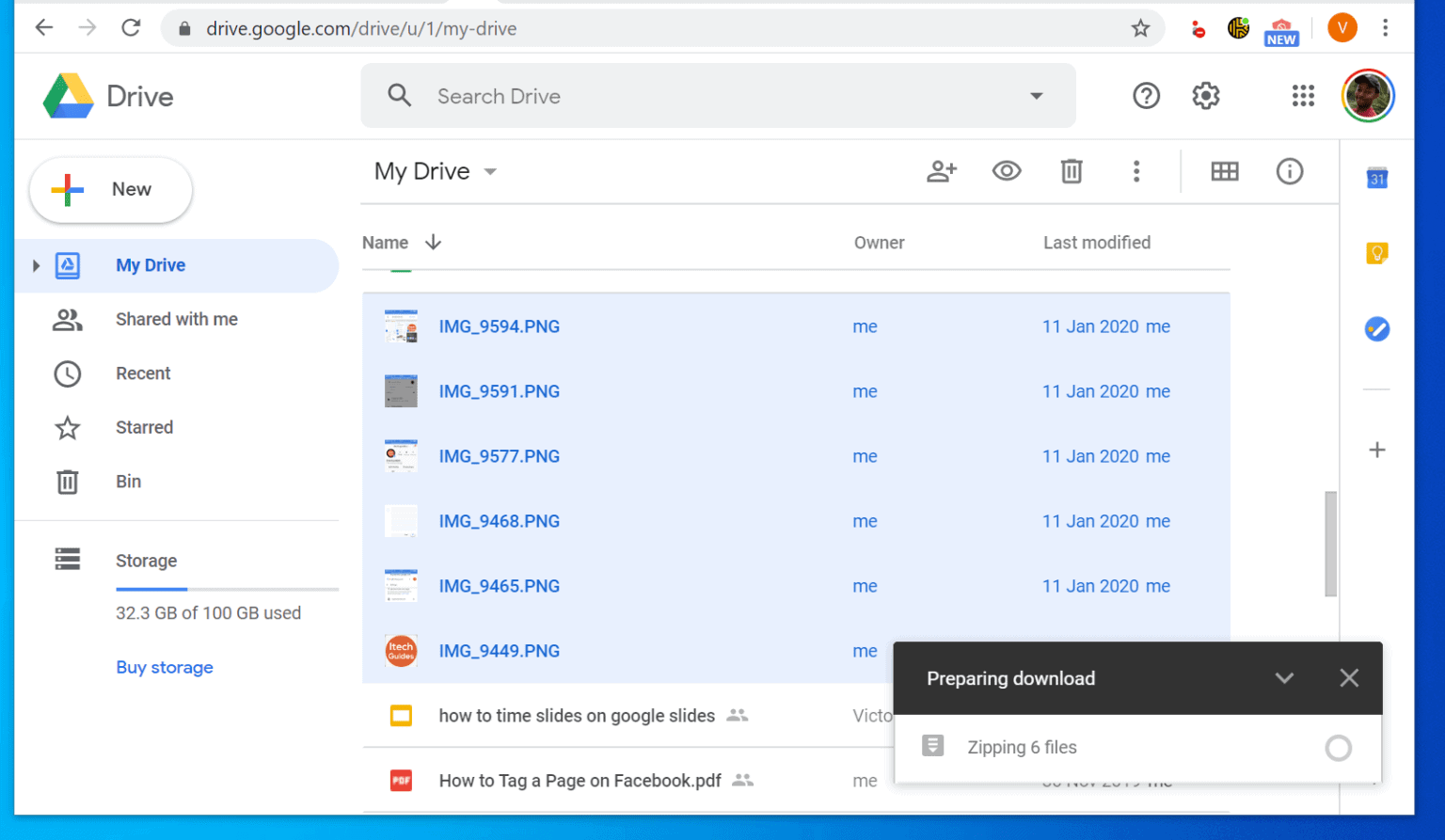This screenshot has width=1445, height=840.
Task: Go to the Starred section
Action: [144, 427]
